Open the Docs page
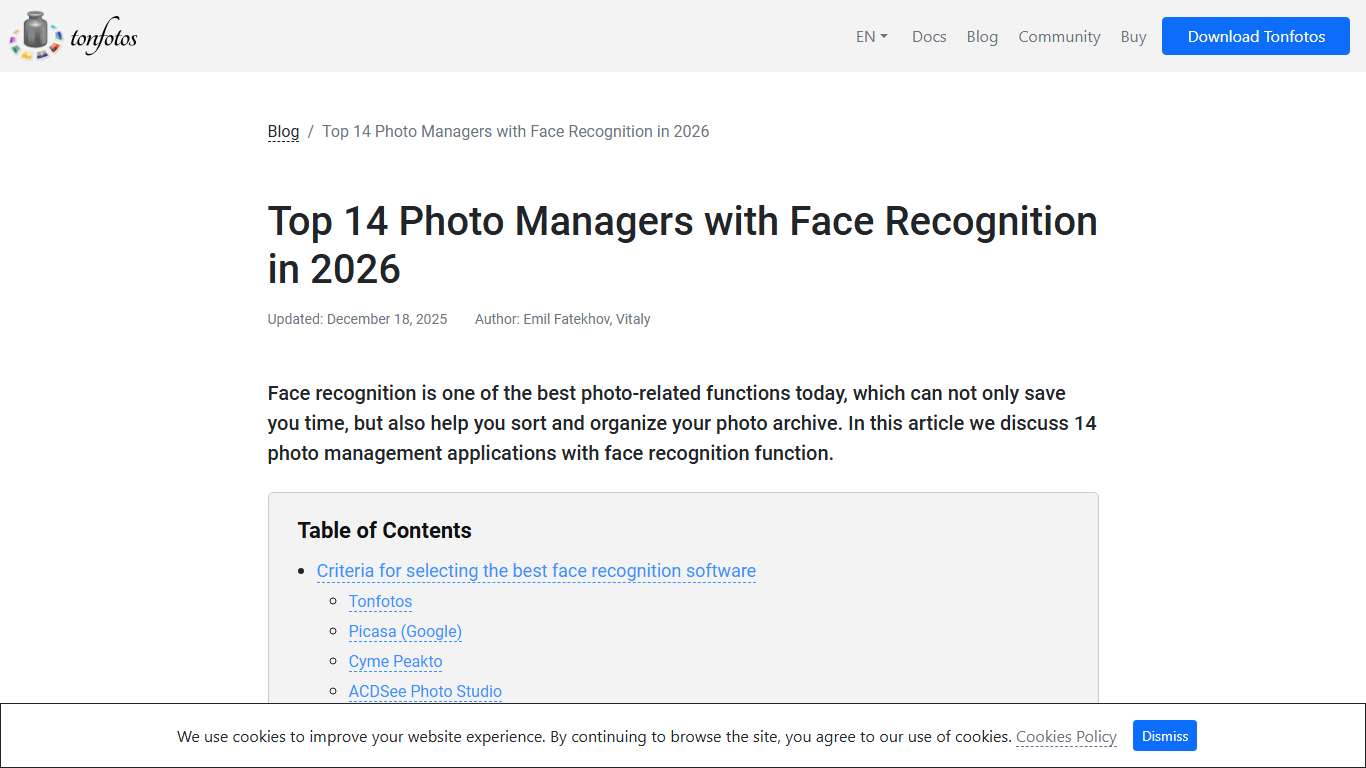The height and width of the screenshot is (768, 1366). (x=929, y=36)
